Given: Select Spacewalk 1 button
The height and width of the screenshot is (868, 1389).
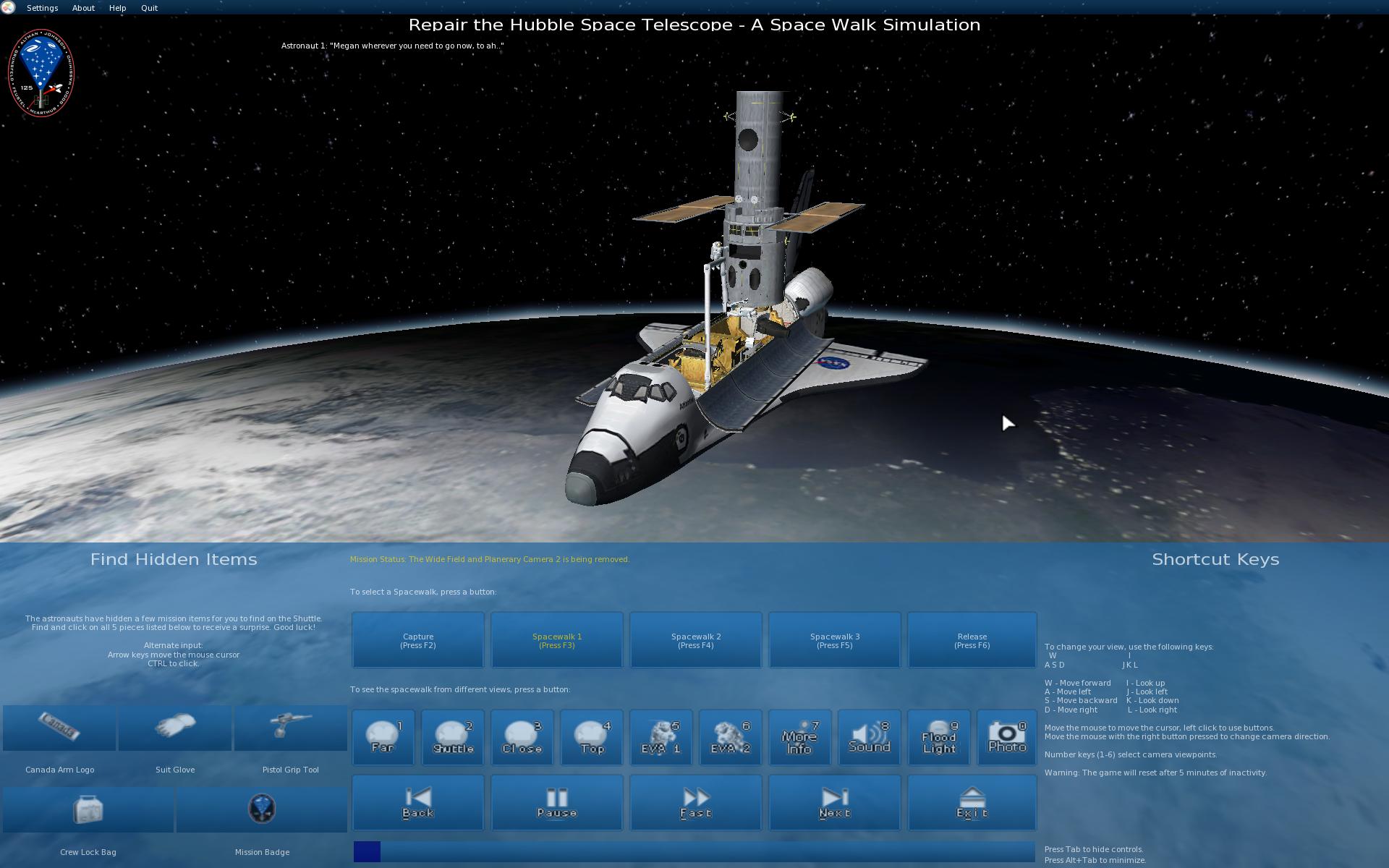Looking at the screenshot, I should pos(557,640).
